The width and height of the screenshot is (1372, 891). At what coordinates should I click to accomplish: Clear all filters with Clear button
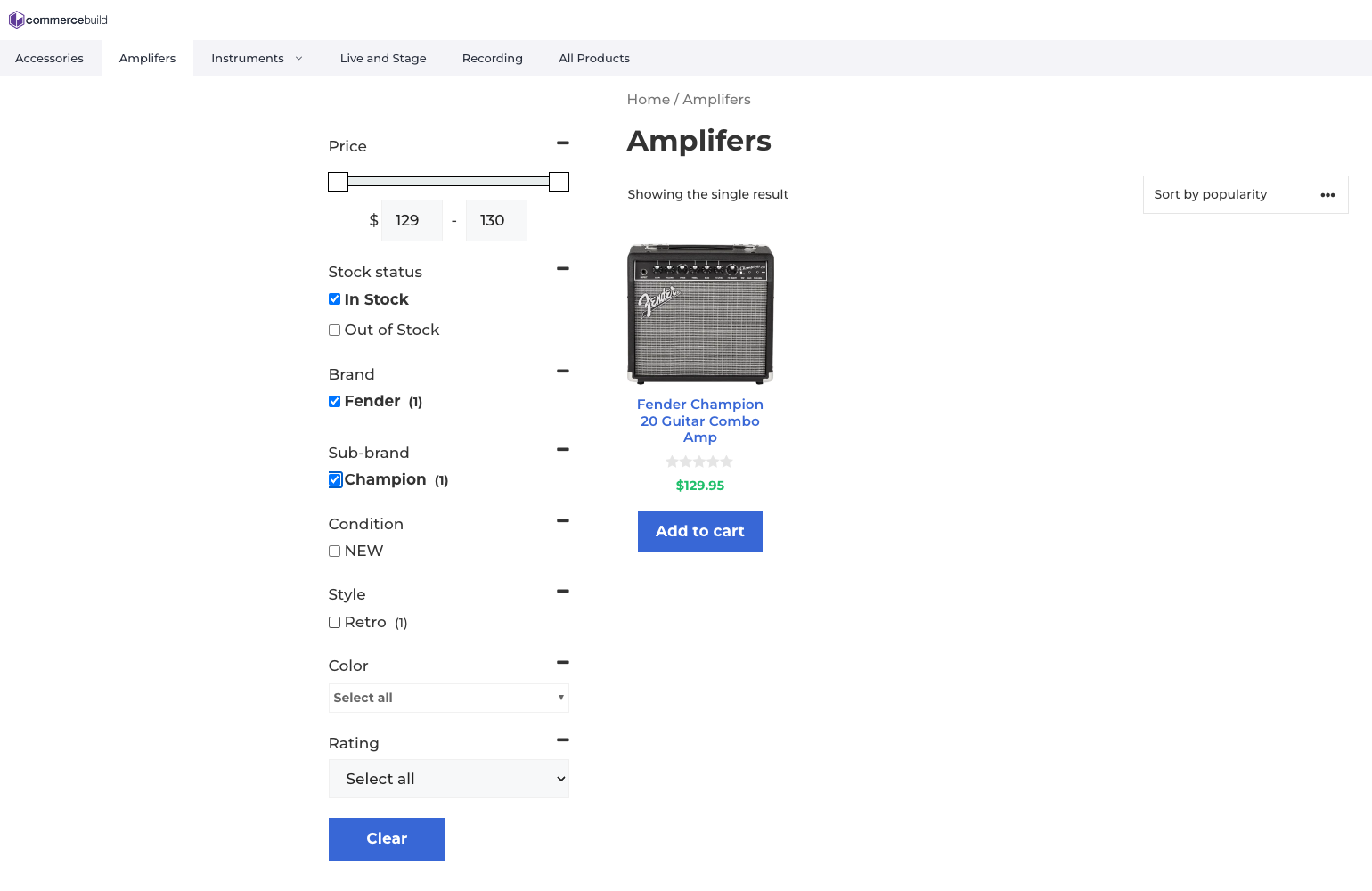(x=387, y=838)
